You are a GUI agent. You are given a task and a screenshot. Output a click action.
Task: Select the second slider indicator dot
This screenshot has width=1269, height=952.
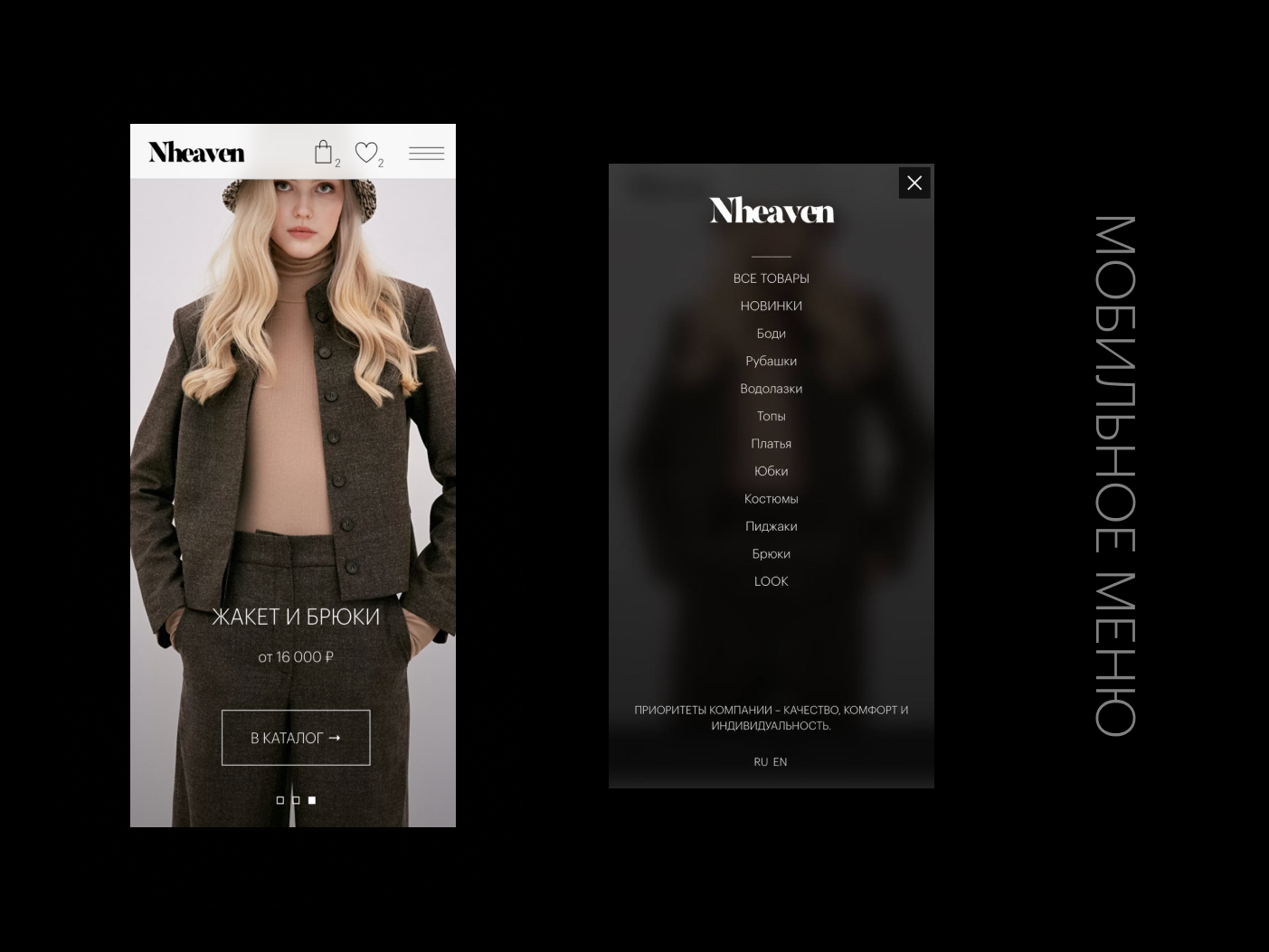(x=295, y=800)
